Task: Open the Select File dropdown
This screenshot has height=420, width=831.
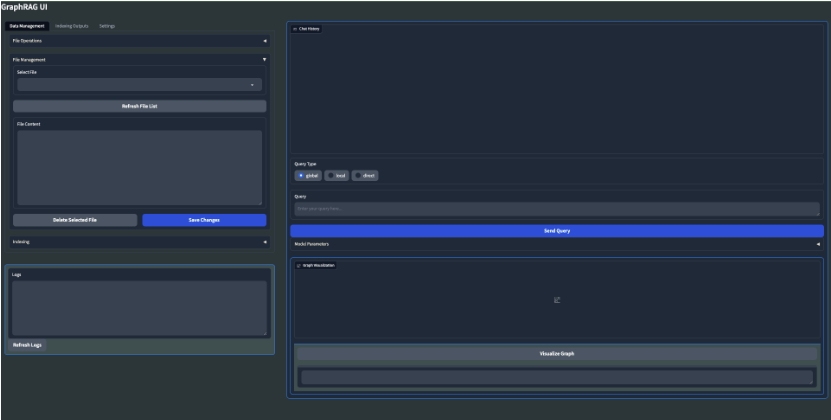Action: coord(139,85)
